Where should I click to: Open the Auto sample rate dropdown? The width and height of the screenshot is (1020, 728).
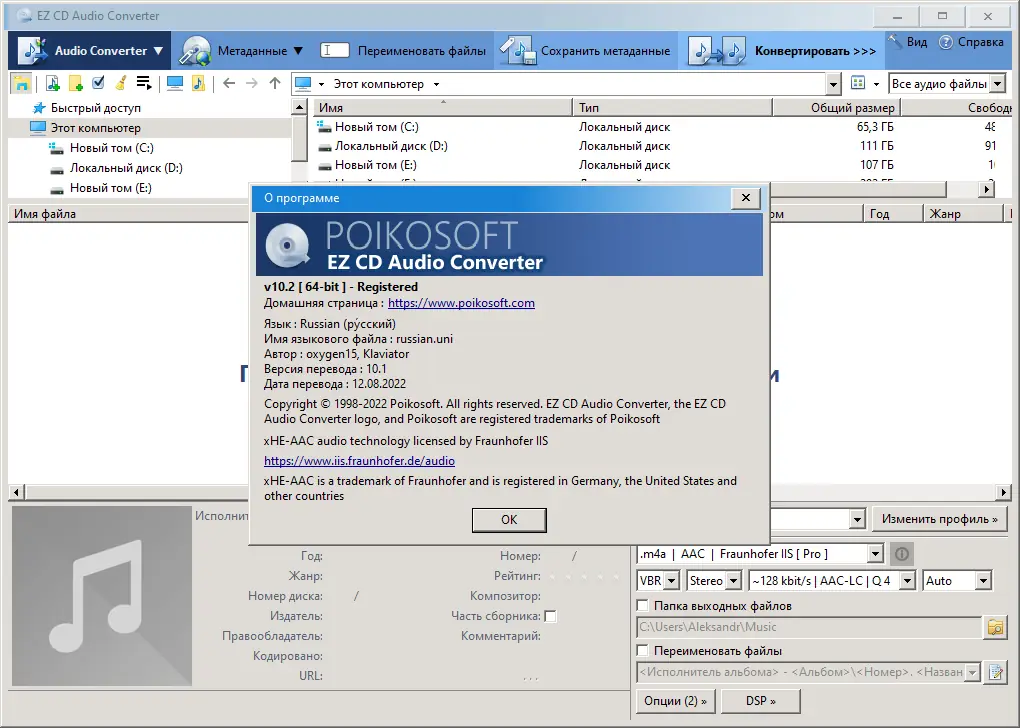coord(984,580)
